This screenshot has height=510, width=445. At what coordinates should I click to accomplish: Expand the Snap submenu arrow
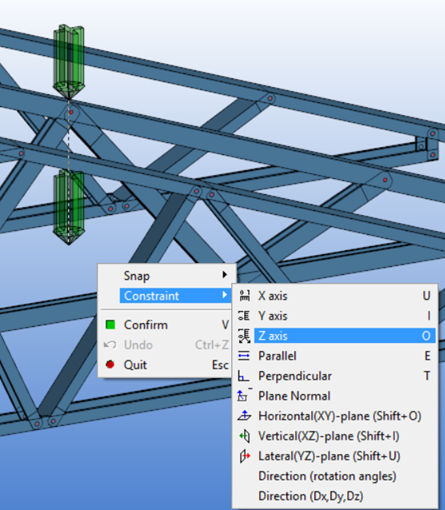[225, 275]
